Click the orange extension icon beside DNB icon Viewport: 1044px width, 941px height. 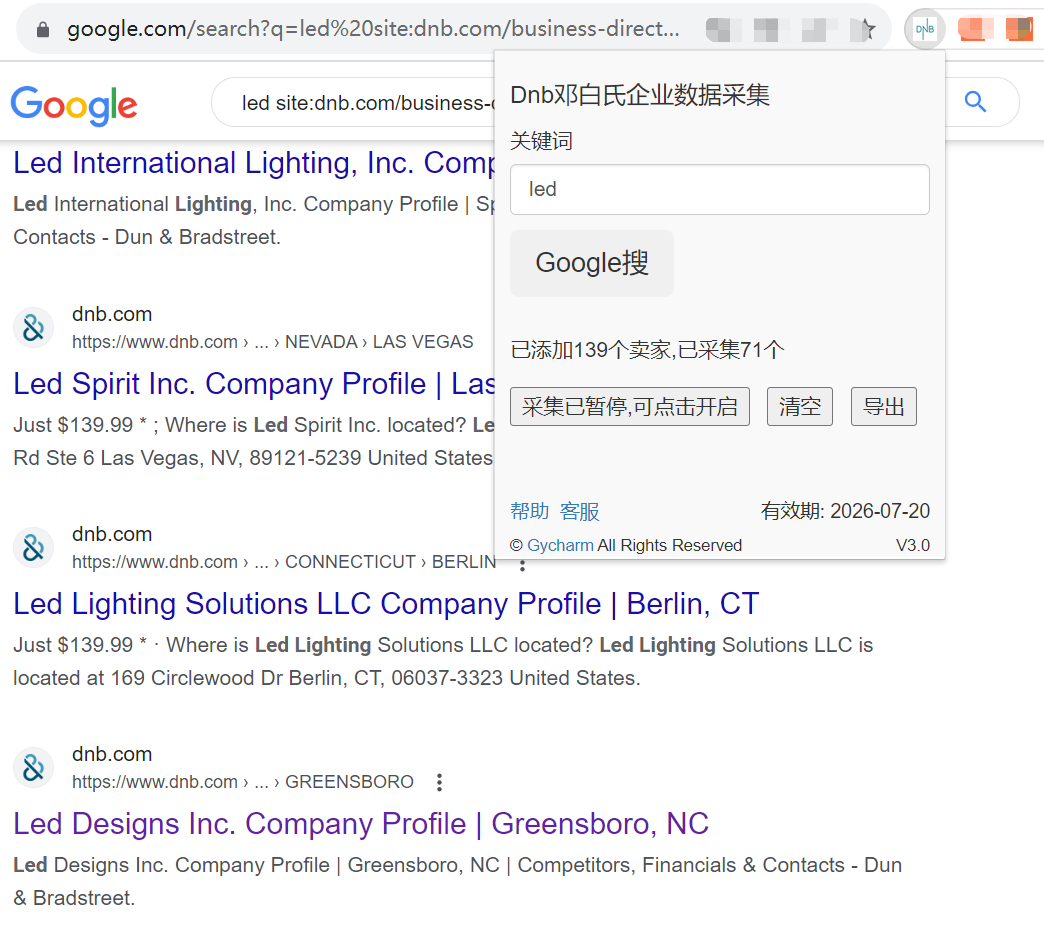[974, 29]
